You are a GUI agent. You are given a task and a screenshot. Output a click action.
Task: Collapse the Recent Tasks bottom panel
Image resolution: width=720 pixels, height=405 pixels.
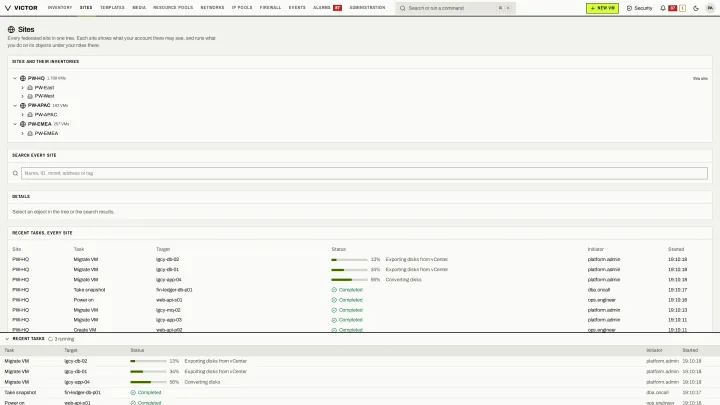(7, 339)
